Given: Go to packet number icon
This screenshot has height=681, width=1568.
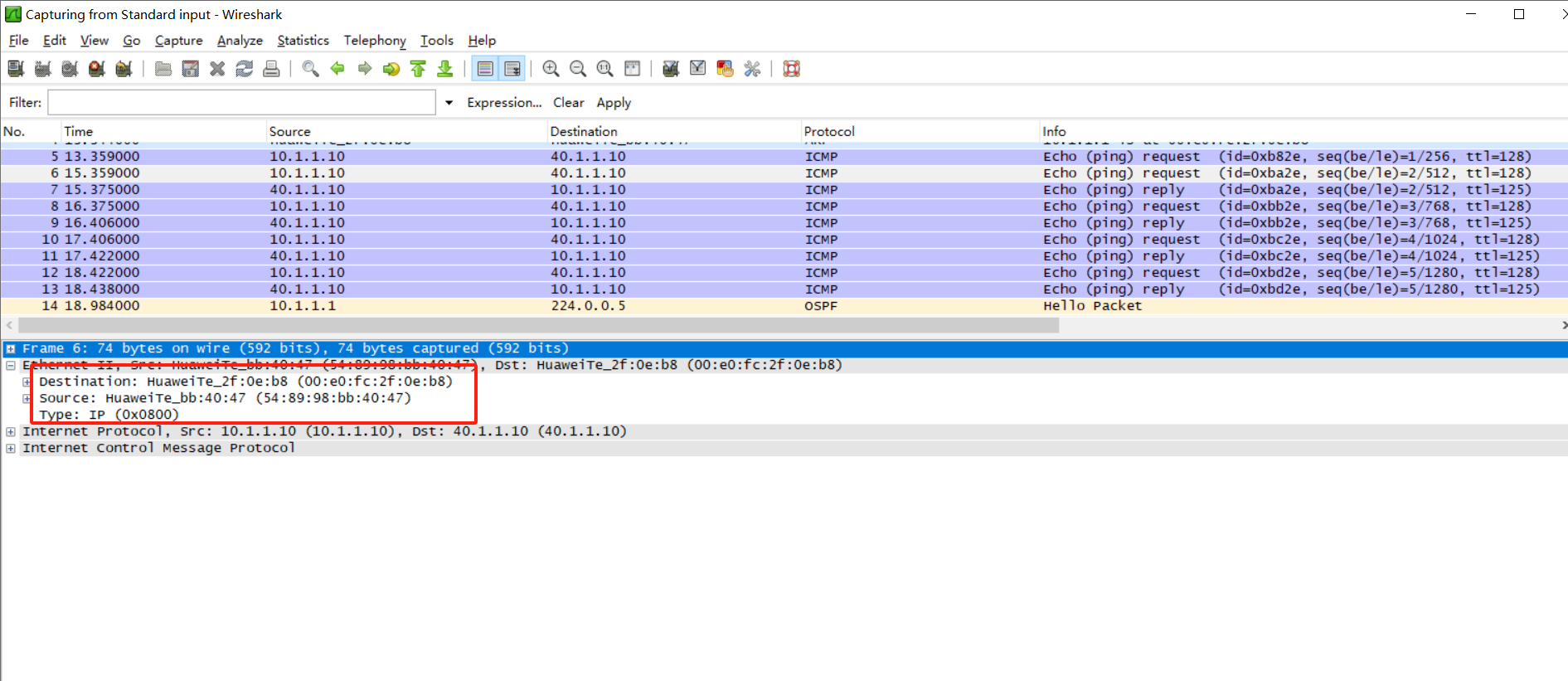Looking at the screenshot, I should pyautogui.click(x=391, y=69).
